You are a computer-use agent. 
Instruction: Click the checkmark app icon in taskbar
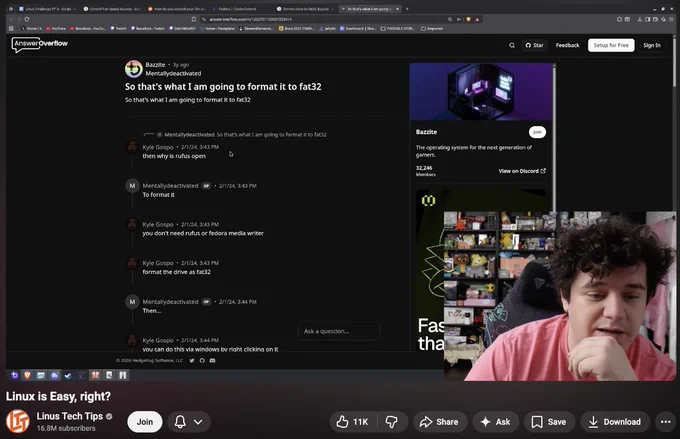68,375
